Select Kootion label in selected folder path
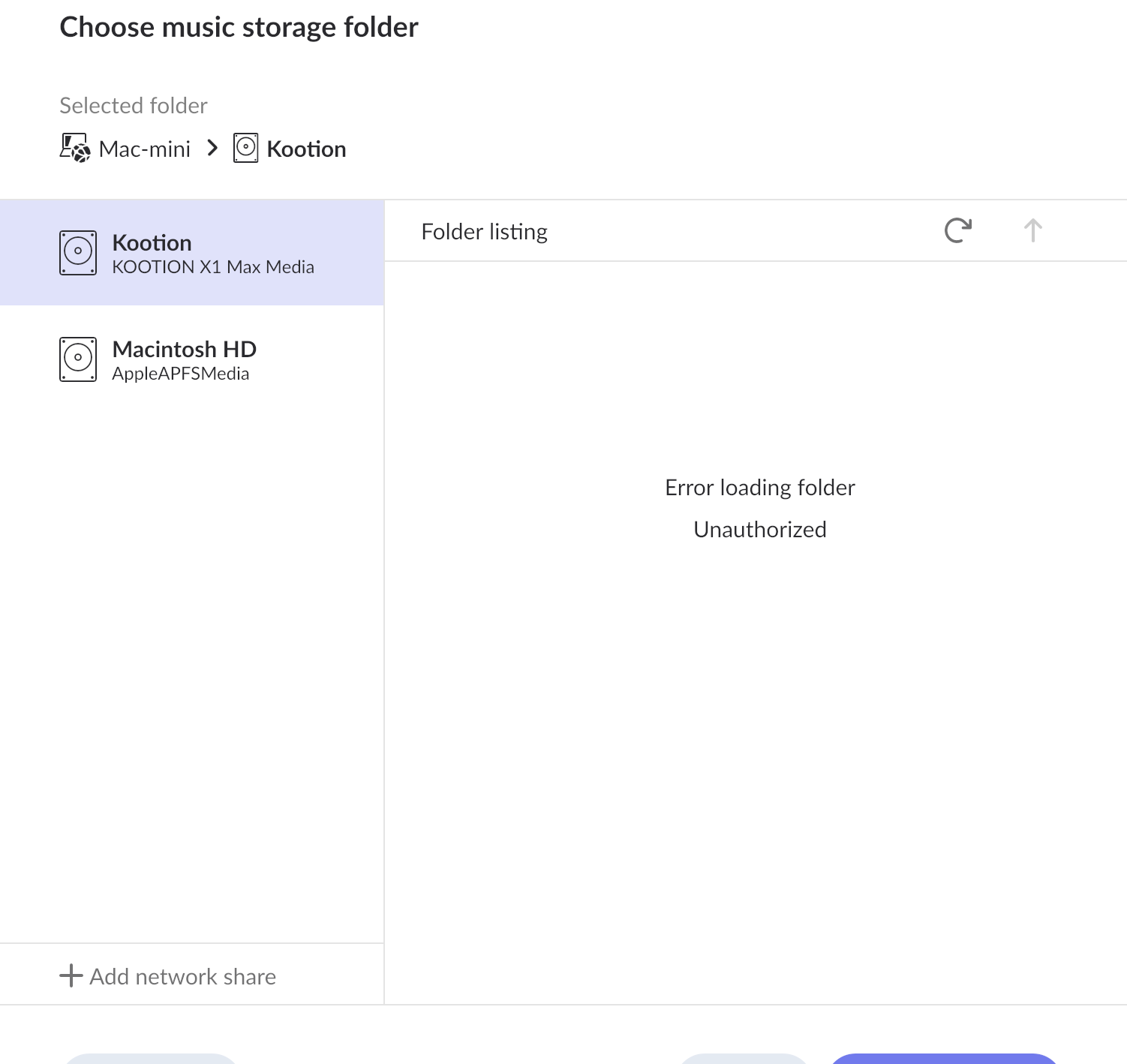Viewport: 1127px width, 1064px height. tap(306, 149)
